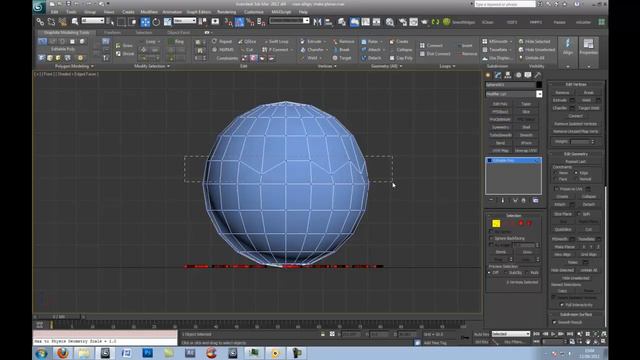Choose the Bind to Space Warp icon
The width and height of the screenshot is (640, 360).
click(x=62, y=22)
